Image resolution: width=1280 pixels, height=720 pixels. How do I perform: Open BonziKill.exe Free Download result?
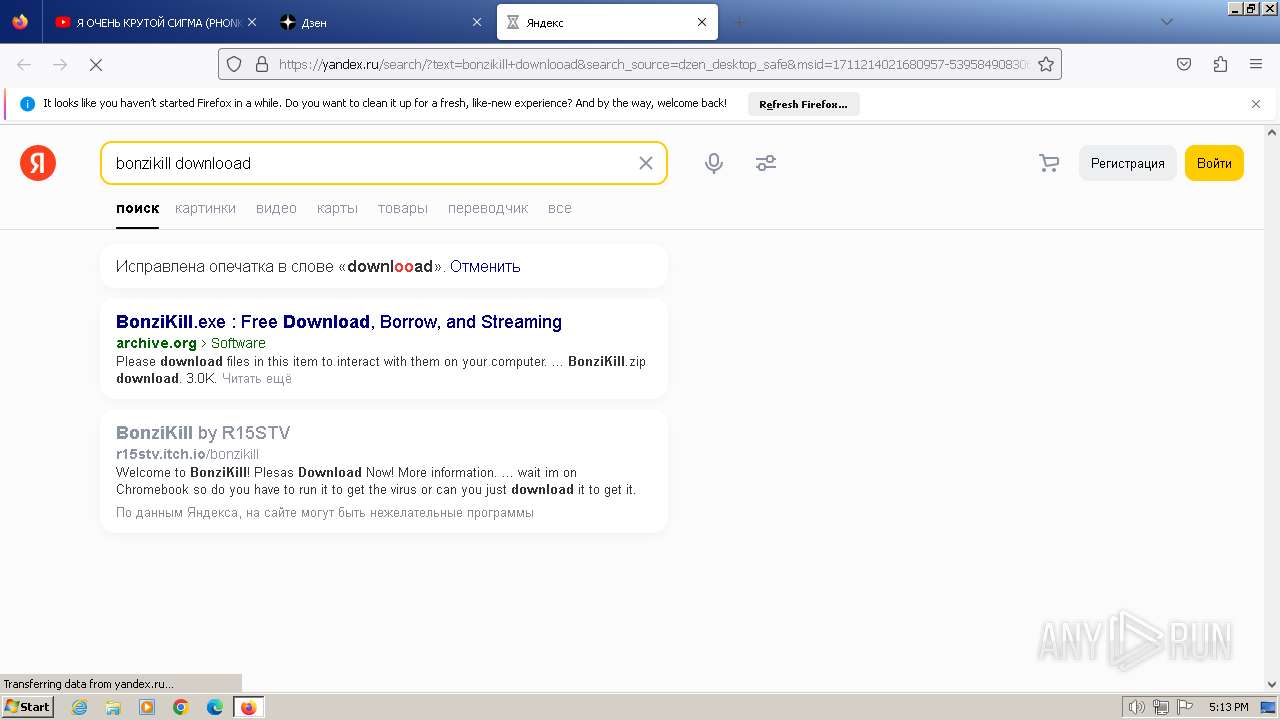pyautogui.click(x=339, y=322)
